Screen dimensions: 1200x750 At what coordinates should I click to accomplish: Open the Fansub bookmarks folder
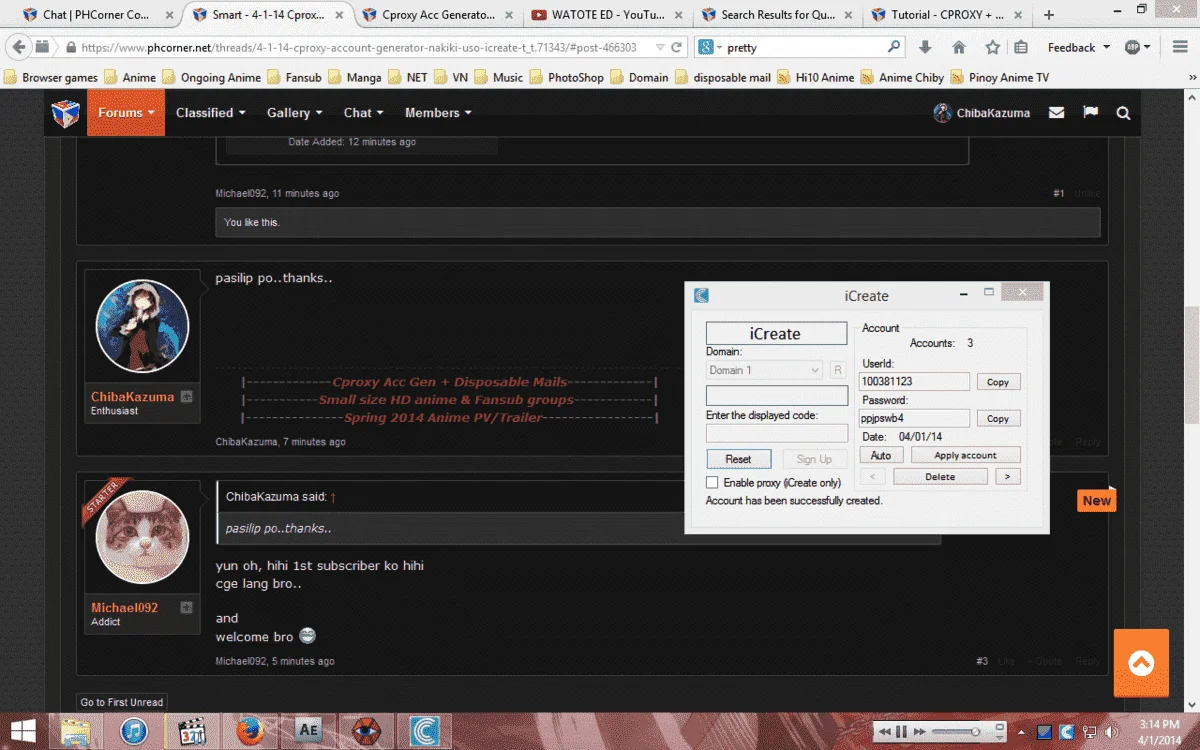tap(296, 77)
